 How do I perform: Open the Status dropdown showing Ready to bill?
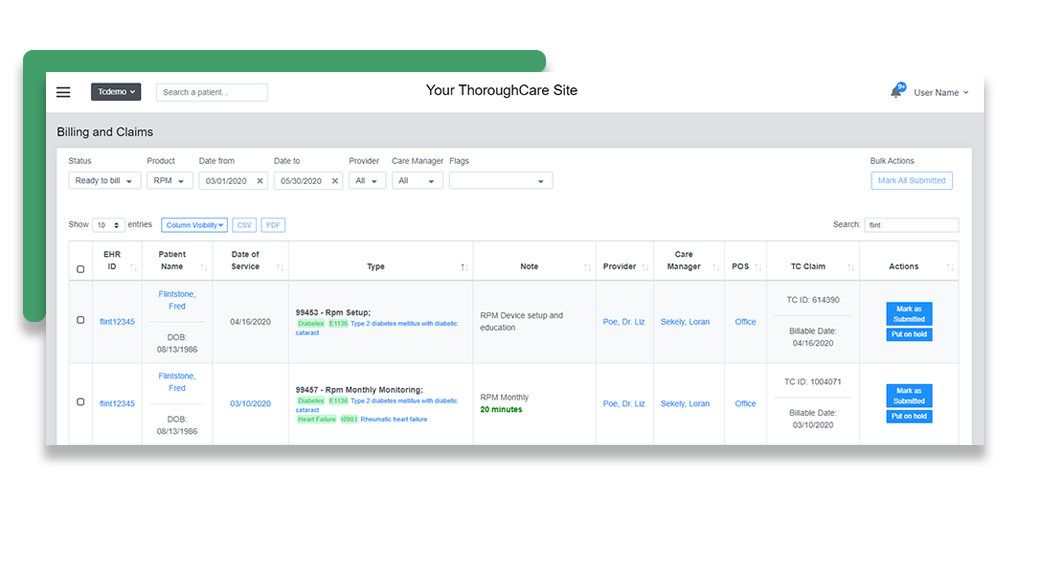[104, 181]
